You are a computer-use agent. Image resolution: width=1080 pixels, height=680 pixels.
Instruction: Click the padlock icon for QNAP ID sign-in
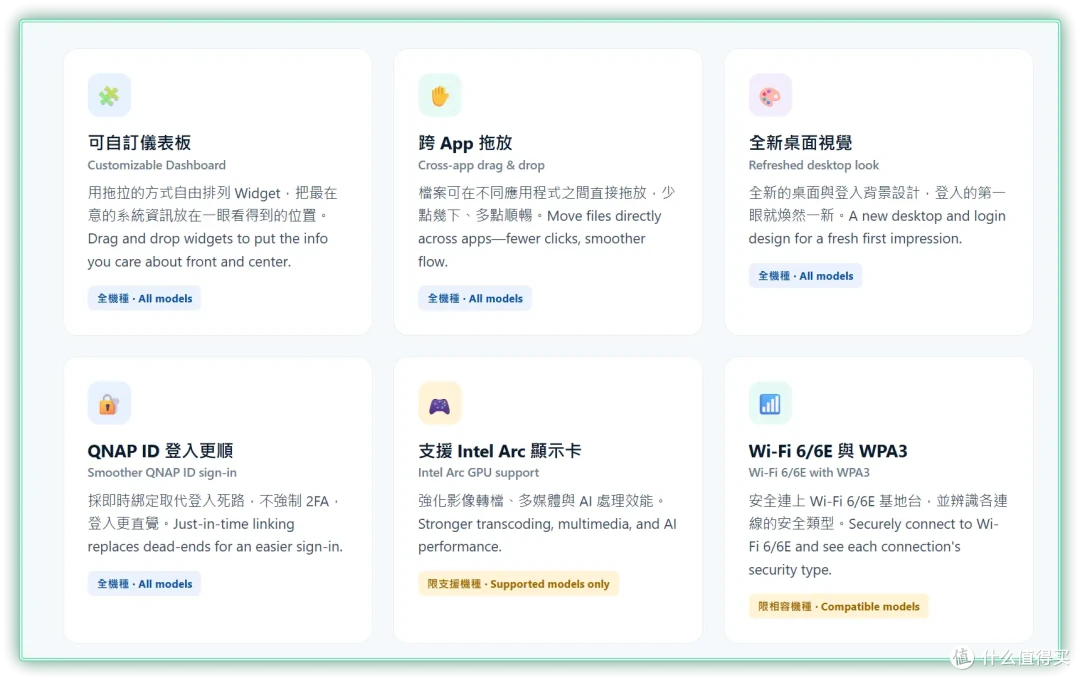[109, 403]
